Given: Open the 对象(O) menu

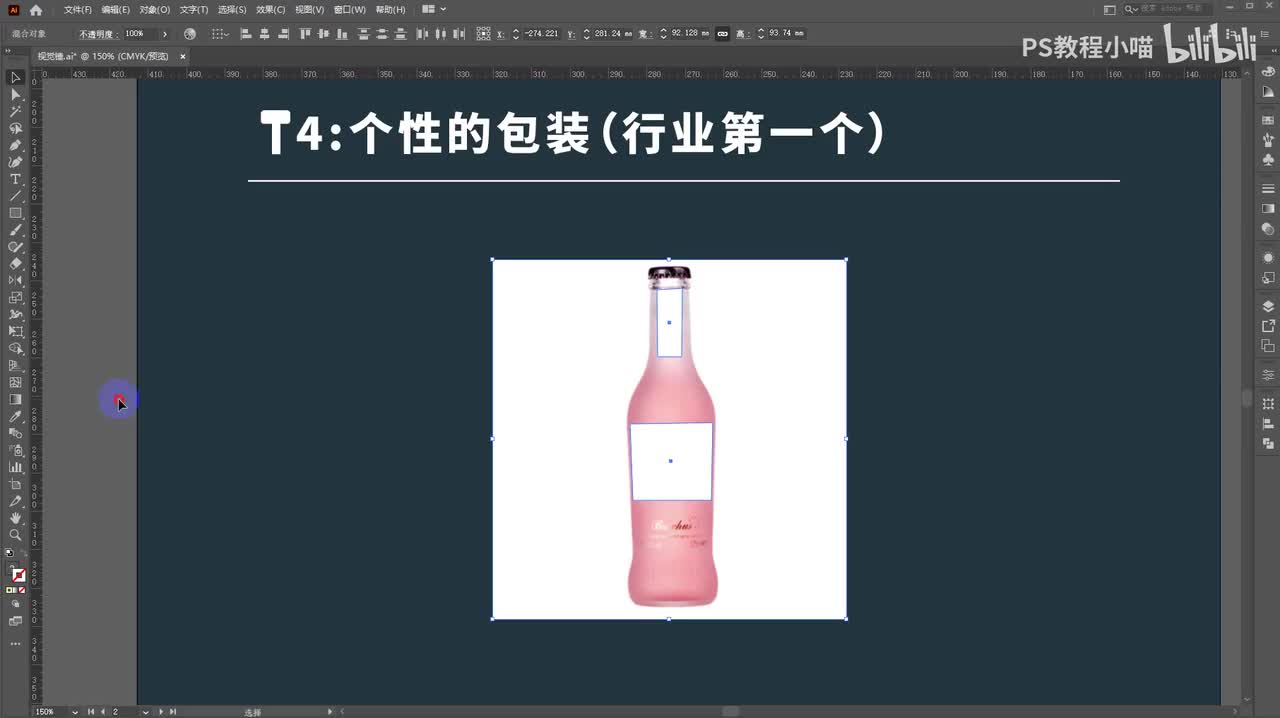Looking at the screenshot, I should [154, 10].
